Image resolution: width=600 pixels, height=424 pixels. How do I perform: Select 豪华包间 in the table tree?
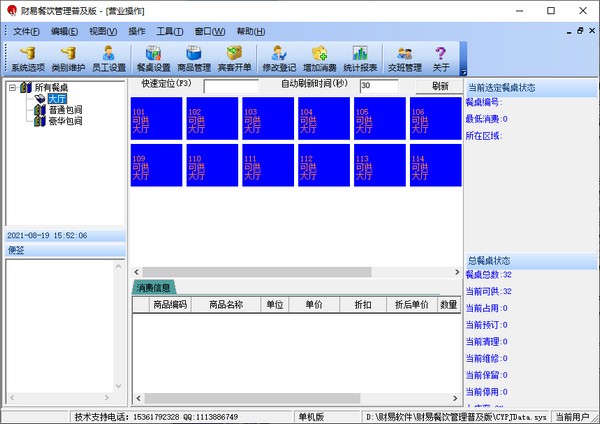[x=65, y=120]
